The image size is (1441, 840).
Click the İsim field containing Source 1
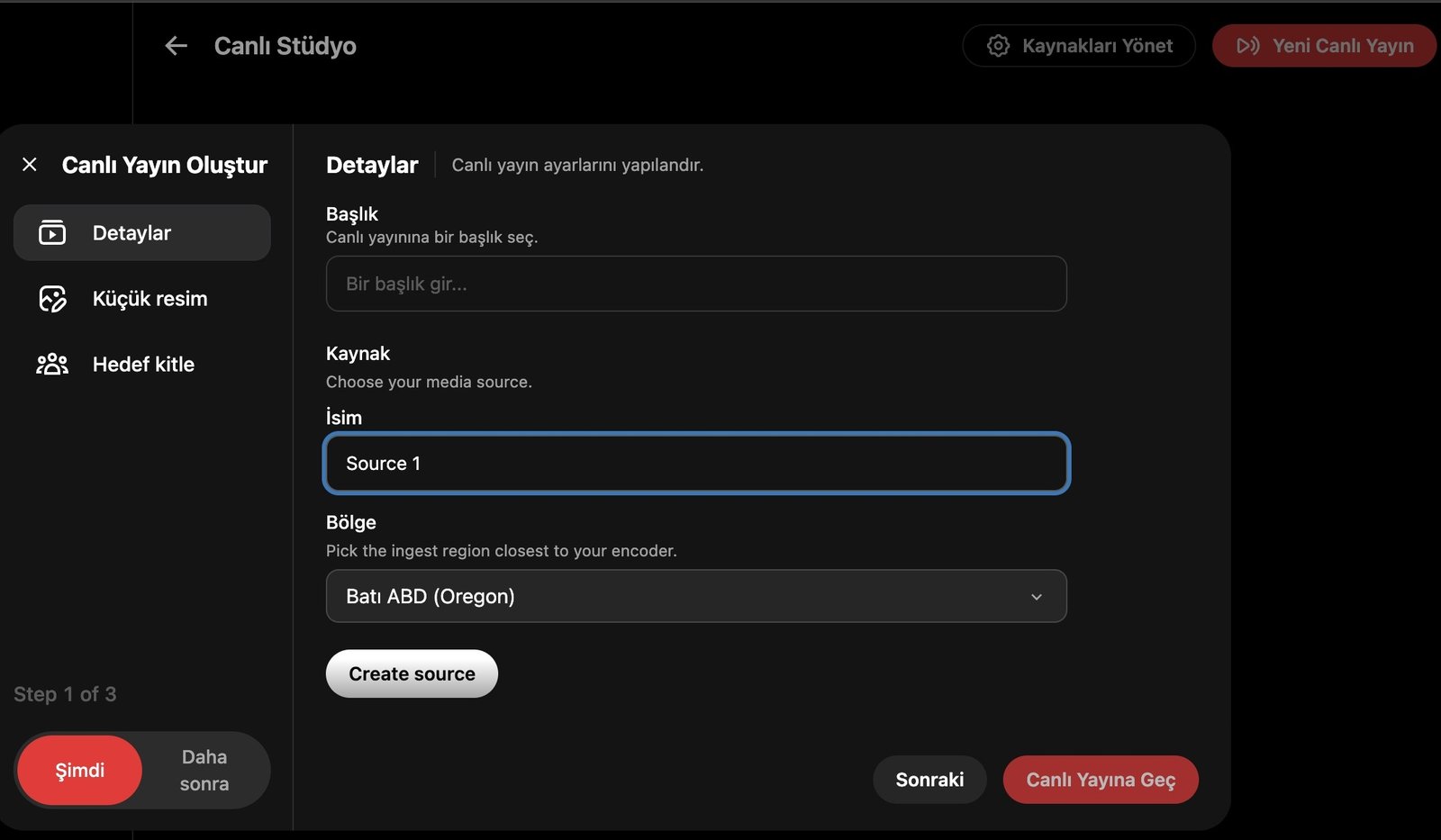click(x=696, y=464)
